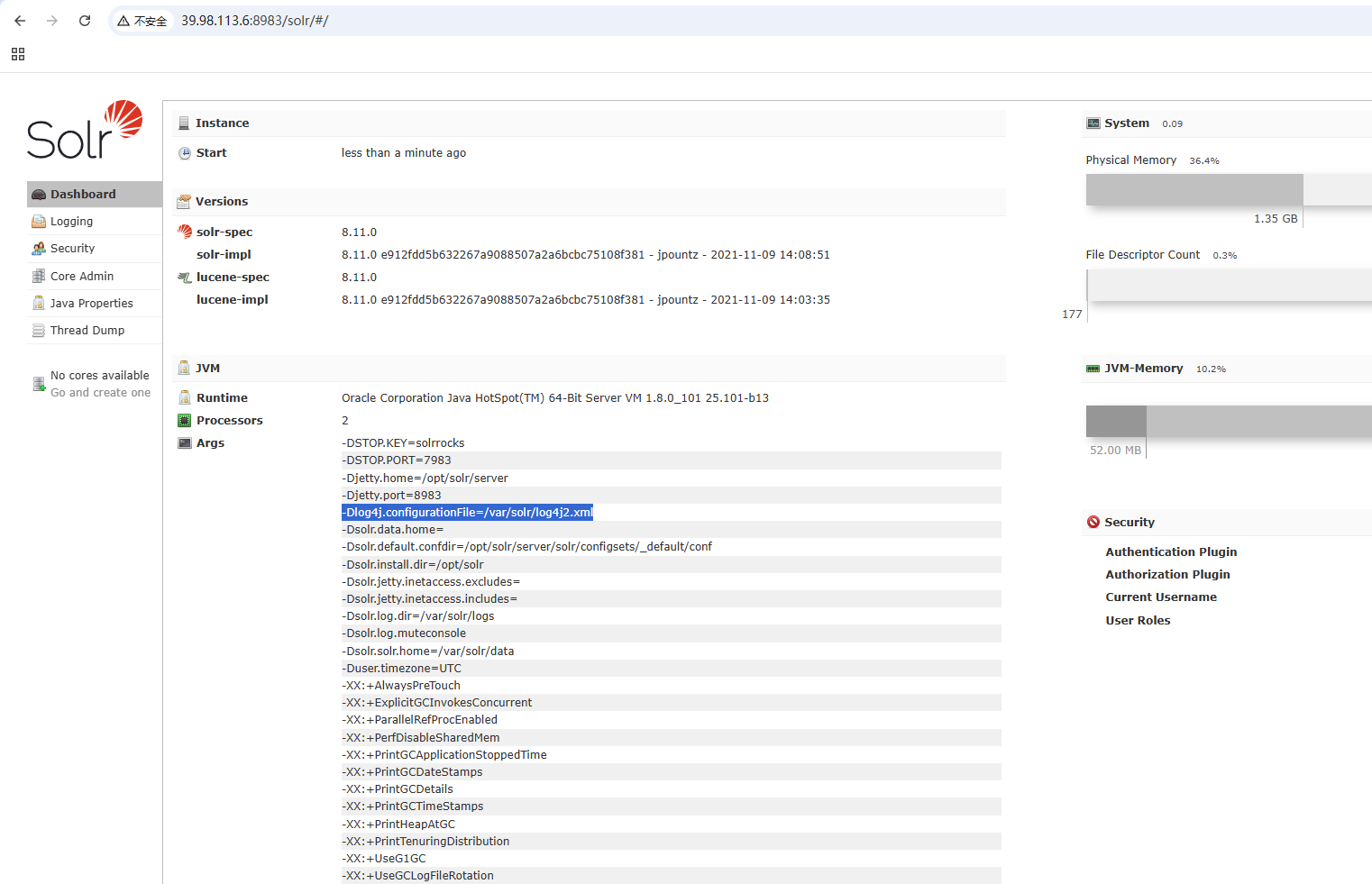The image size is (1372, 884).
Task: Click the Core Admin icon
Action: [x=39, y=277]
